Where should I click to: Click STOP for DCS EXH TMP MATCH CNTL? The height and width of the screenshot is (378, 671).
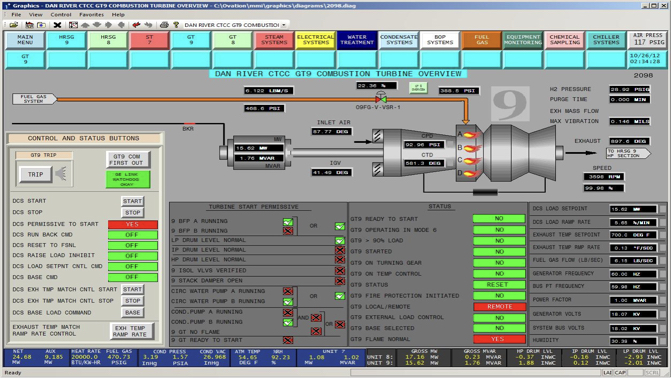[132, 301]
